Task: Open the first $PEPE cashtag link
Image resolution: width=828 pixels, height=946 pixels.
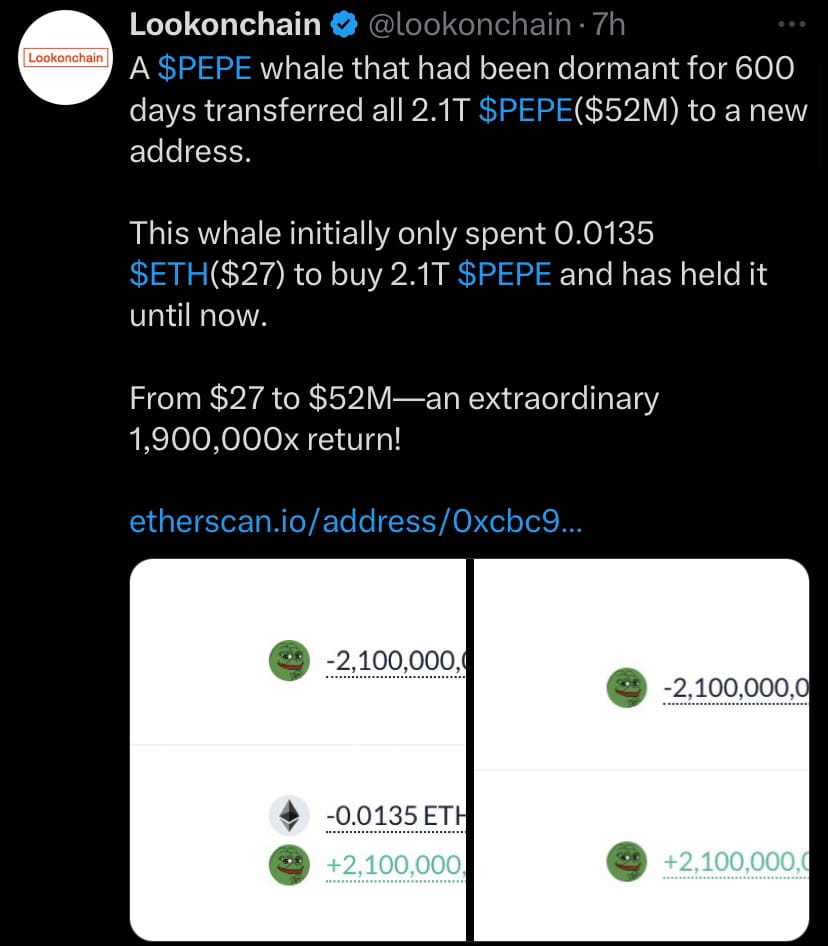Action: tap(207, 68)
